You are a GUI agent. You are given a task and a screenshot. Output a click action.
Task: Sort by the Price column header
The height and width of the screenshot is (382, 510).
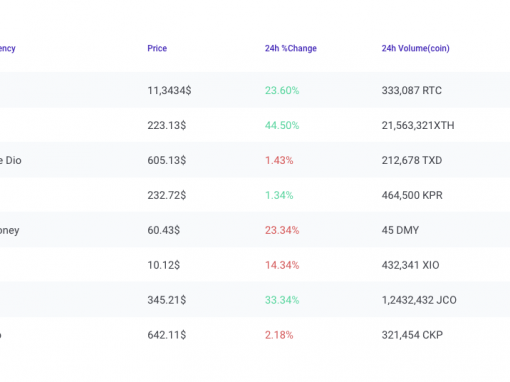click(157, 48)
